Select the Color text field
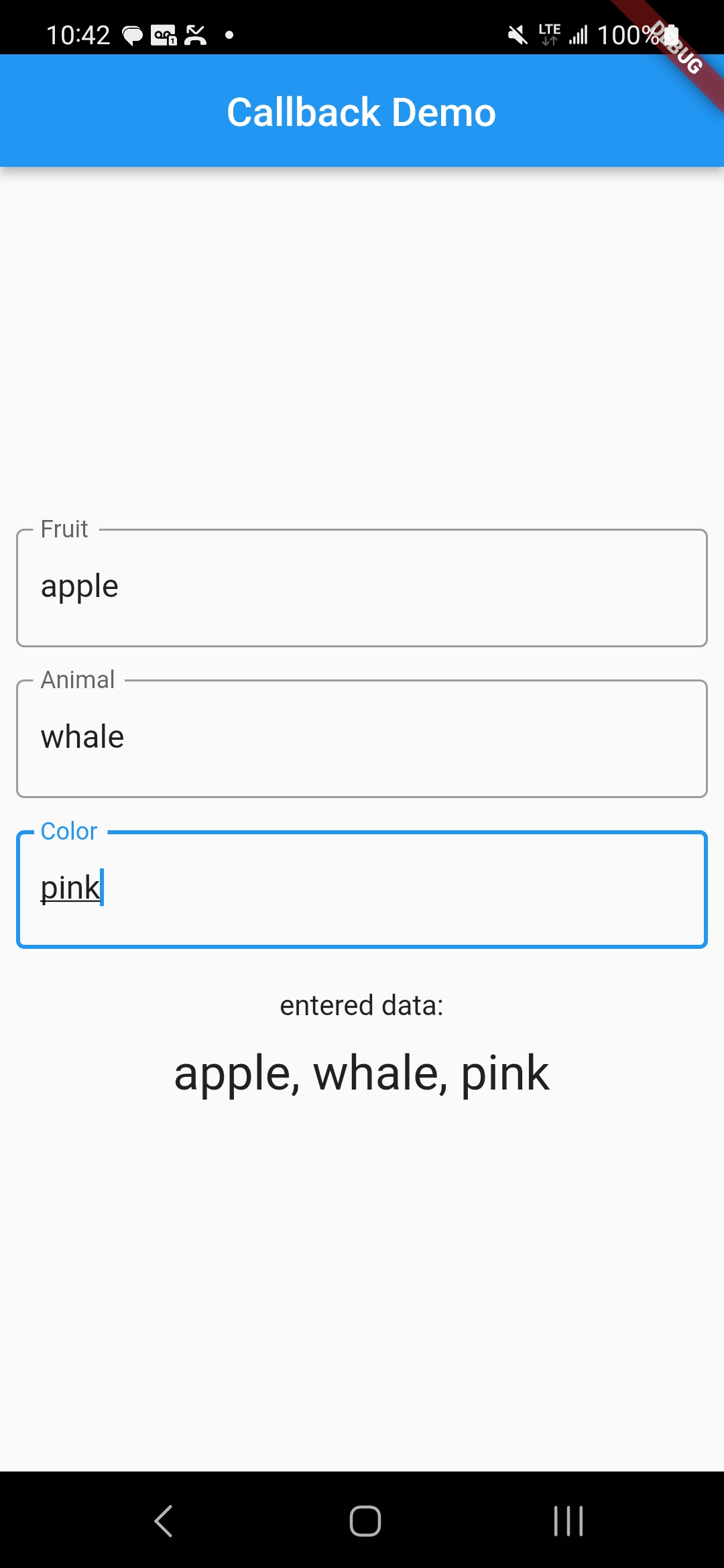724x1568 pixels. click(x=362, y=888)
